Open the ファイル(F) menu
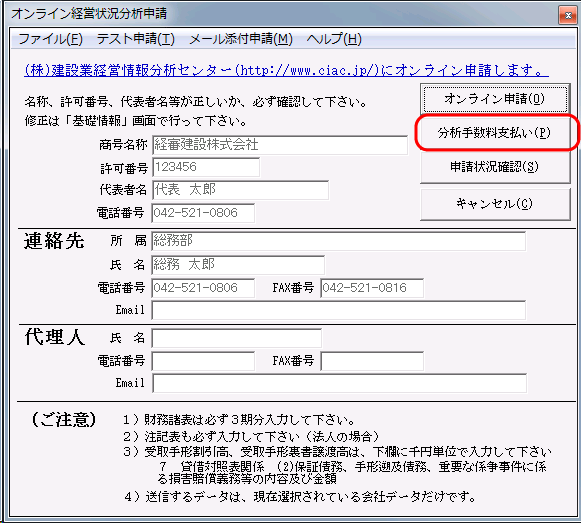 tap(50, 39)
